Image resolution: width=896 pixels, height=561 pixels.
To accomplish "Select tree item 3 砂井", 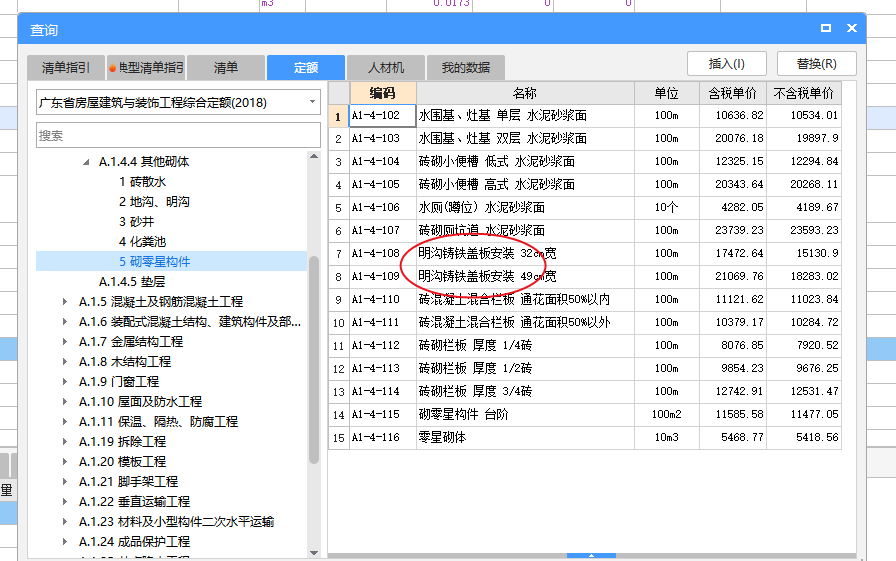I will pyautogui.click(x=137, y=222).
